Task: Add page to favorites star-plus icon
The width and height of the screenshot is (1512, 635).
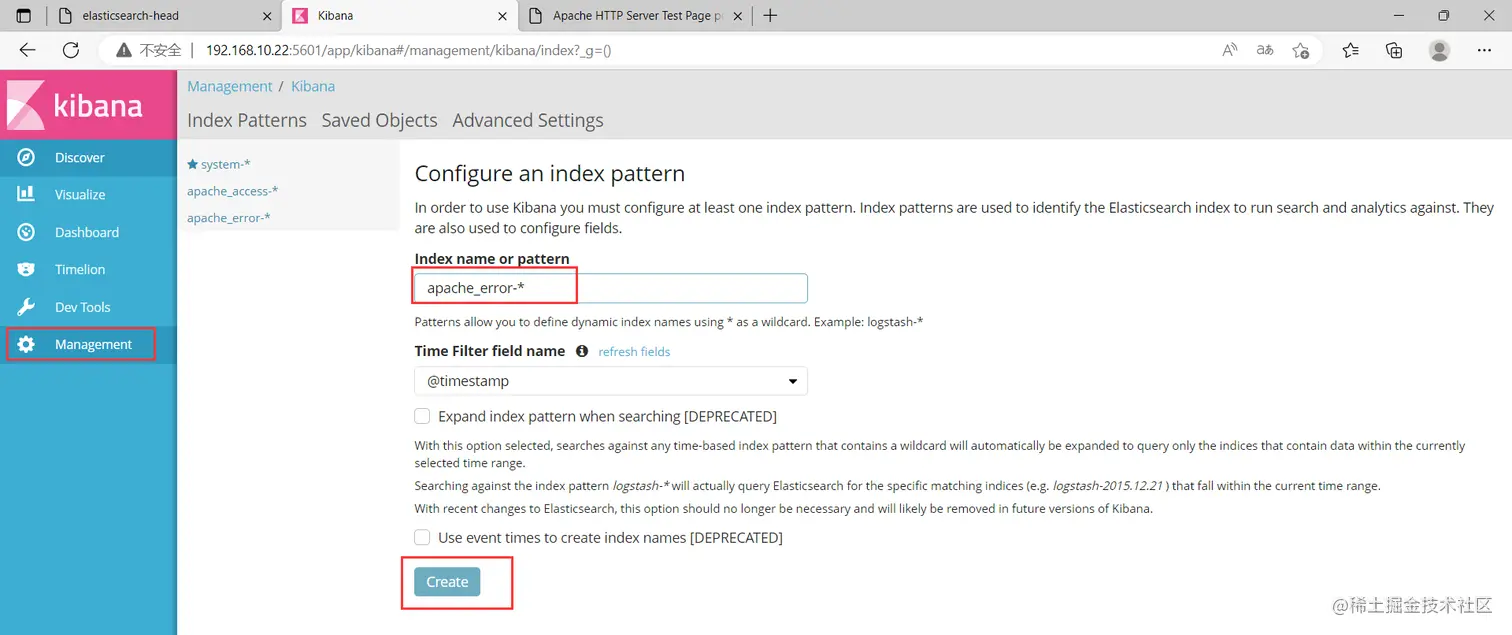Action: [x=1300, y=50]
